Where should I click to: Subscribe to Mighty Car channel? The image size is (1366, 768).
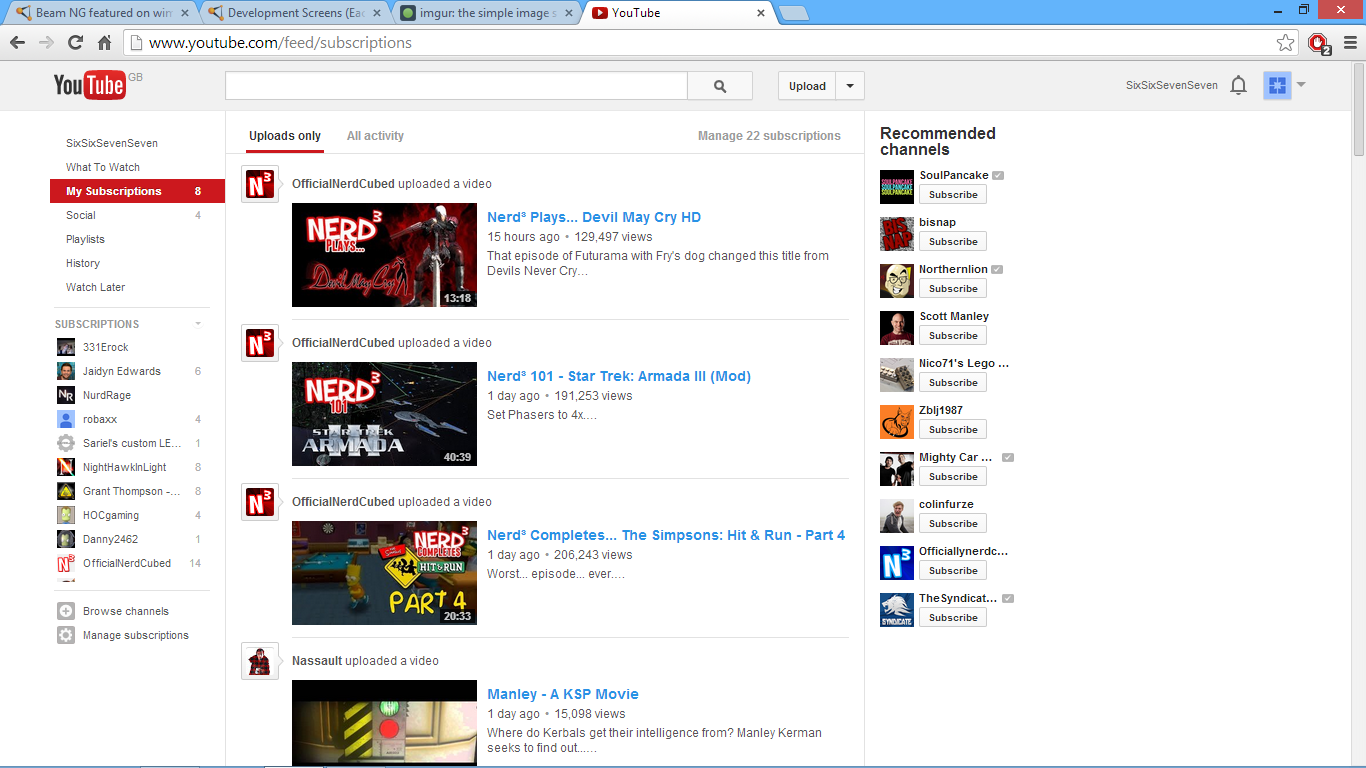point(953,477)
